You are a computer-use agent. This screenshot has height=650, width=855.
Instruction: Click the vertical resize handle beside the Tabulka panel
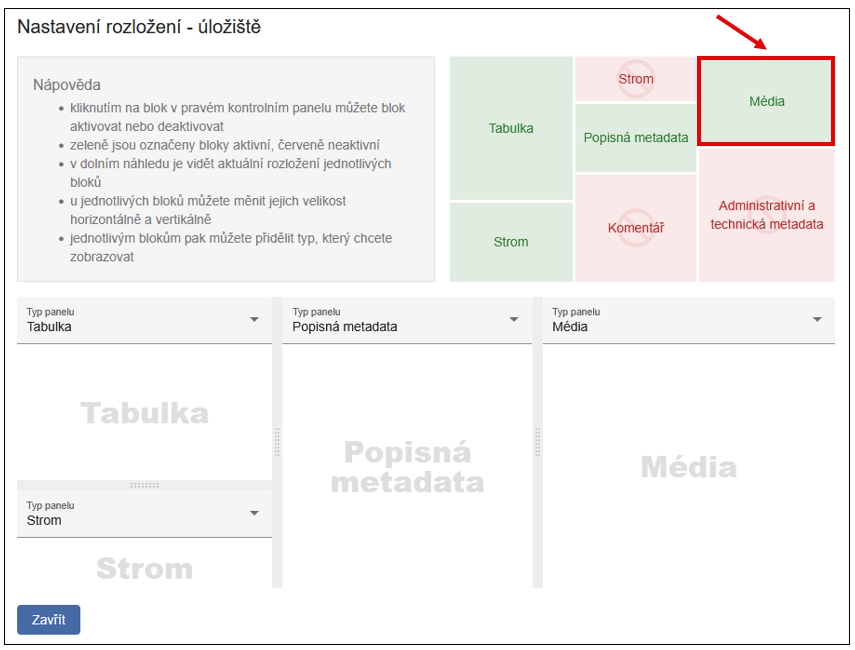pos(277,441)
